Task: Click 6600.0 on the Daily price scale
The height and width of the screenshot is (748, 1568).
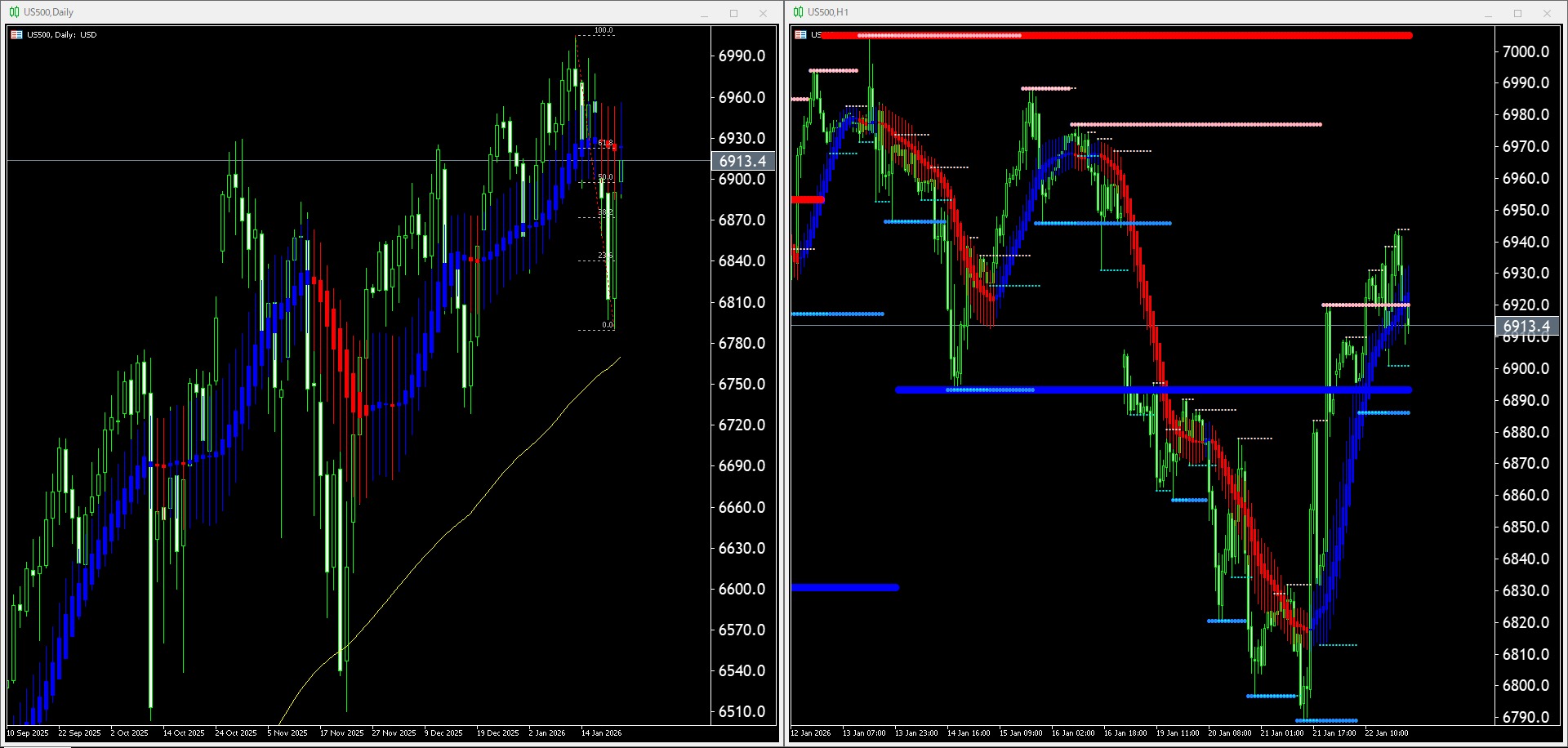Action: click(742, 589)
